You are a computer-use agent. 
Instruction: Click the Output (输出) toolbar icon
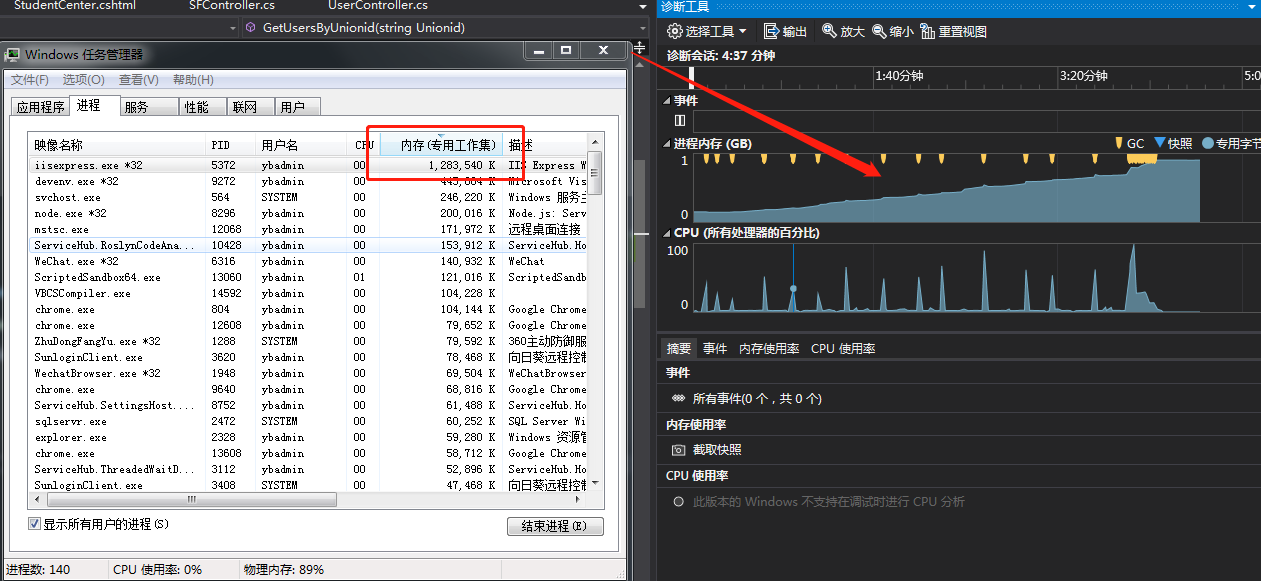(x=771, y=32)
